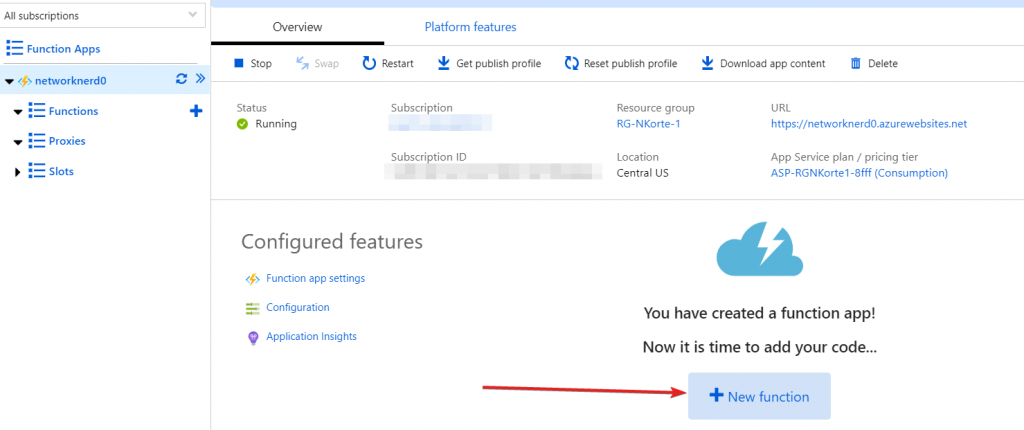This screenshot has height=430, width=1024.
Task: Open resource group RG-NKorte-1
Action: 648,124
